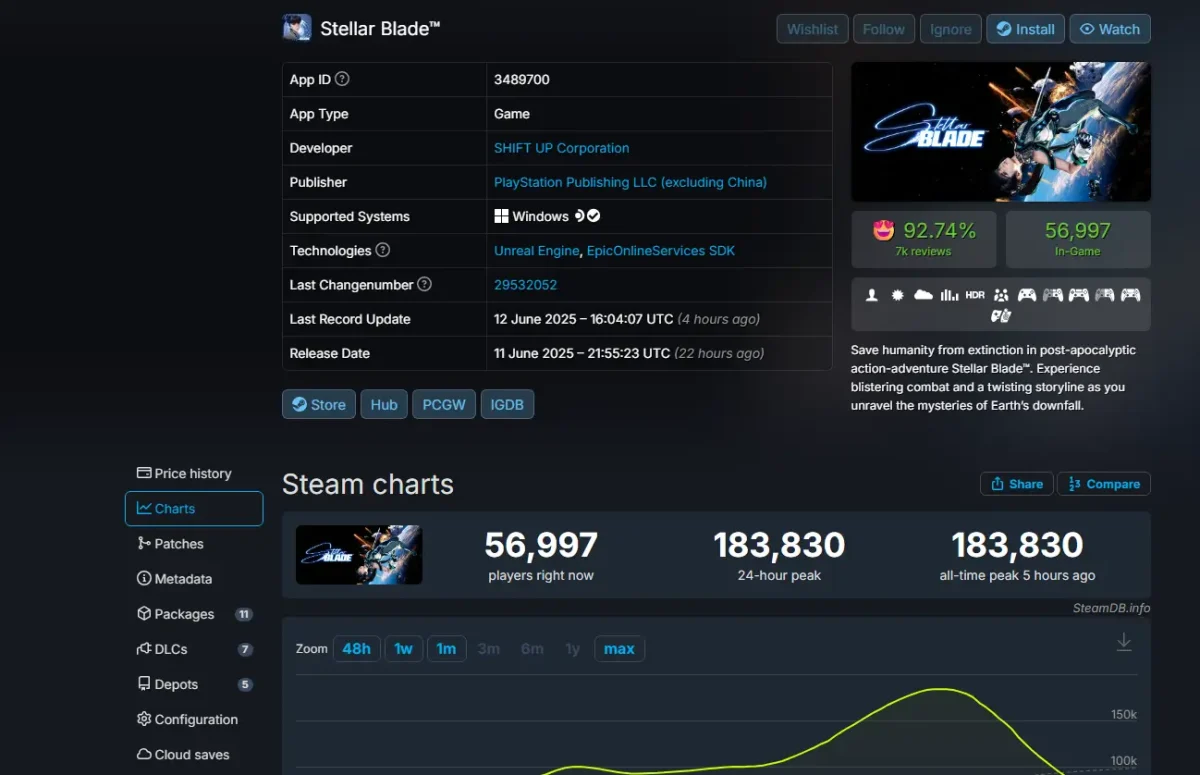Click the peak of the player chart line
The width and height of the screenshot is (1200, 775).
click(941, 689)
